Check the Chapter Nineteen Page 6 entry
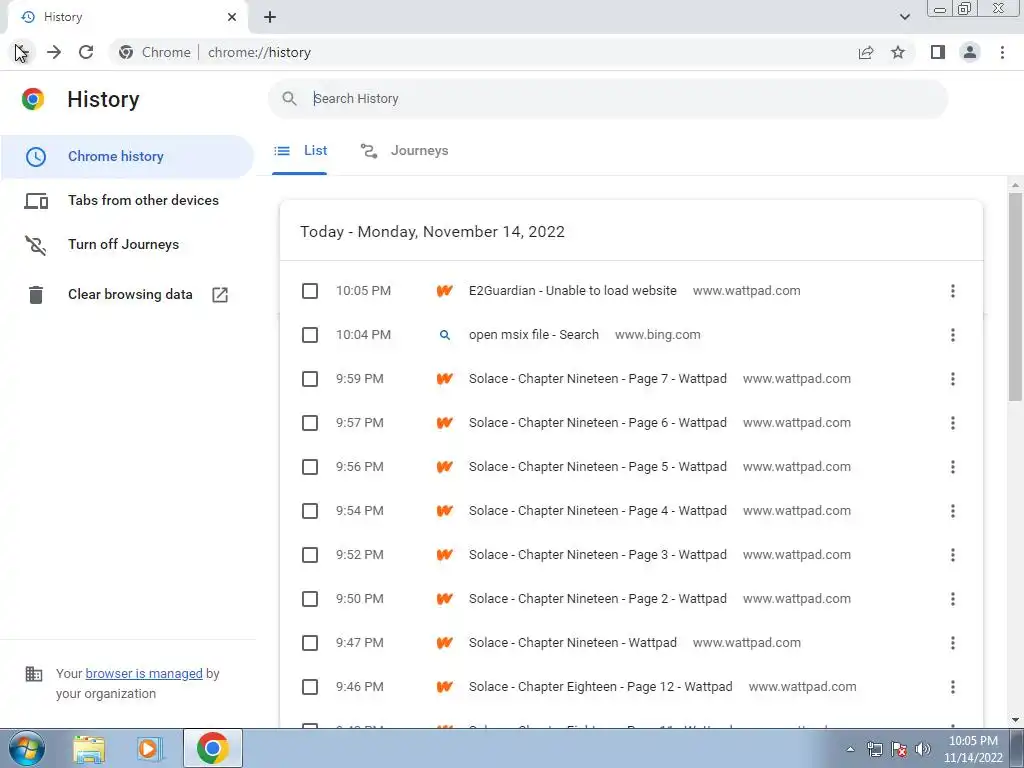1024x768 pixels. tap(310, 423)
